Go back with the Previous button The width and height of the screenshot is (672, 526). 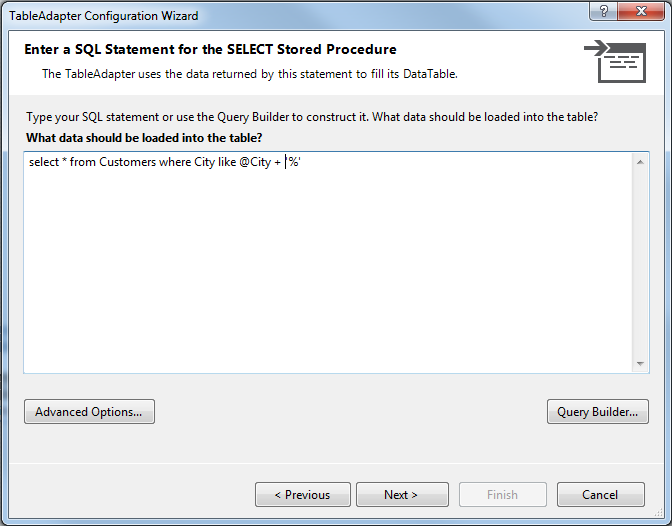[303, 495]
